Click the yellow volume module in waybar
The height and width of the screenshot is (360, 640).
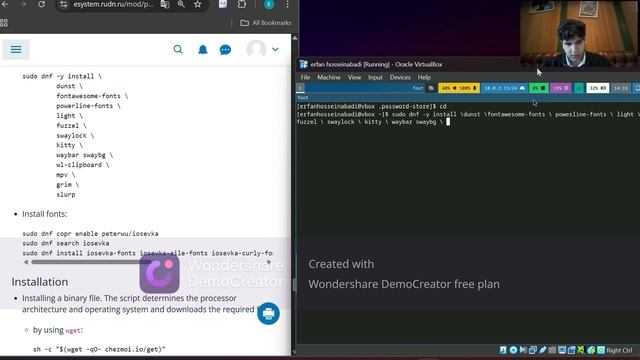(x=459, y=88)
